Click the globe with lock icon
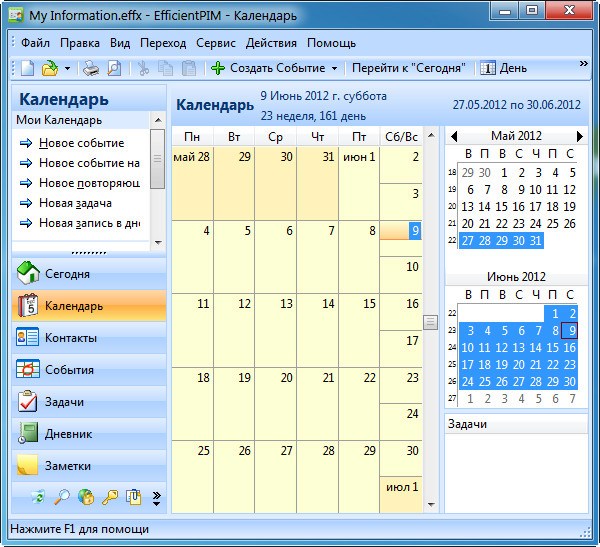The height and width of the screenshot is (547, 600). coord(86,496)
